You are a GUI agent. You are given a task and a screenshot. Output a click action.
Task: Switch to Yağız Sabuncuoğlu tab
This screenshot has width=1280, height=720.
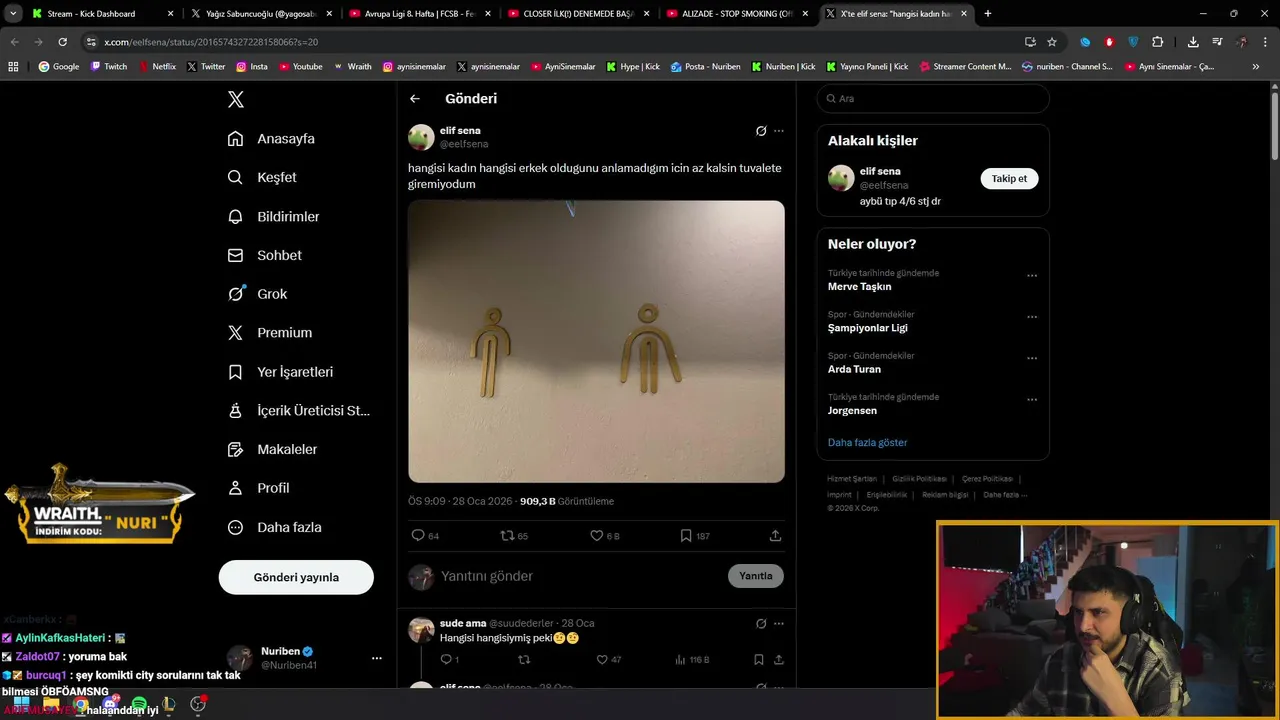(x=260, y=14)
